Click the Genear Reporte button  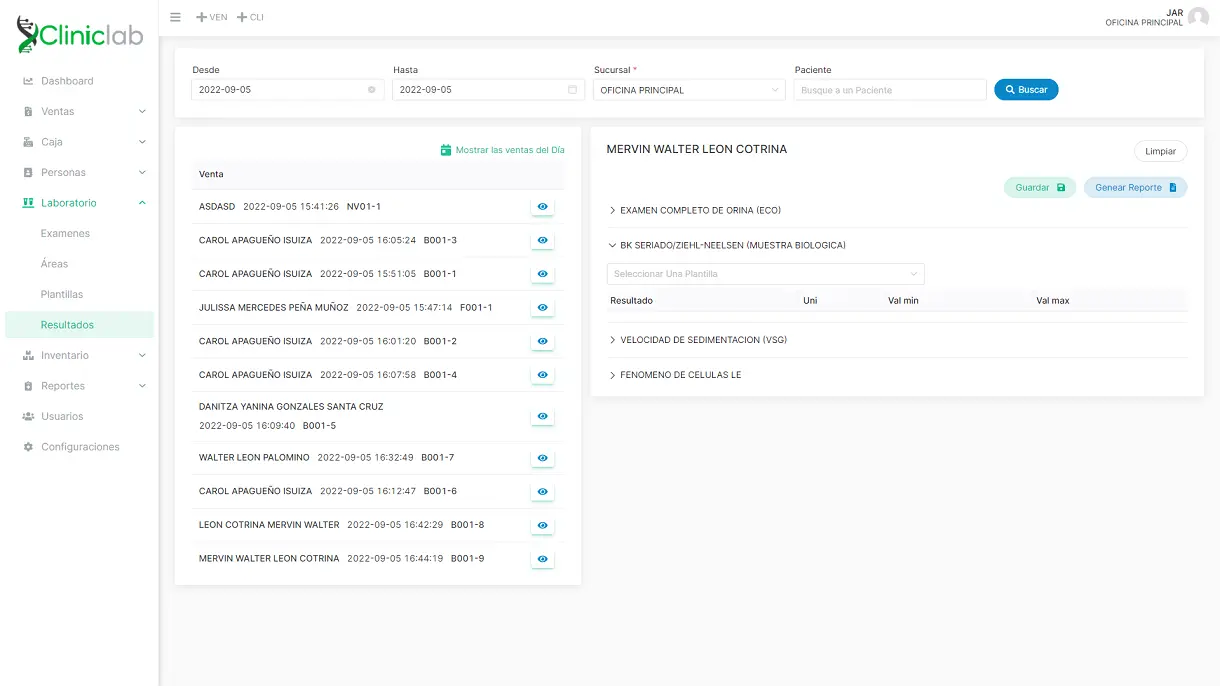(x=1135, y=187)
